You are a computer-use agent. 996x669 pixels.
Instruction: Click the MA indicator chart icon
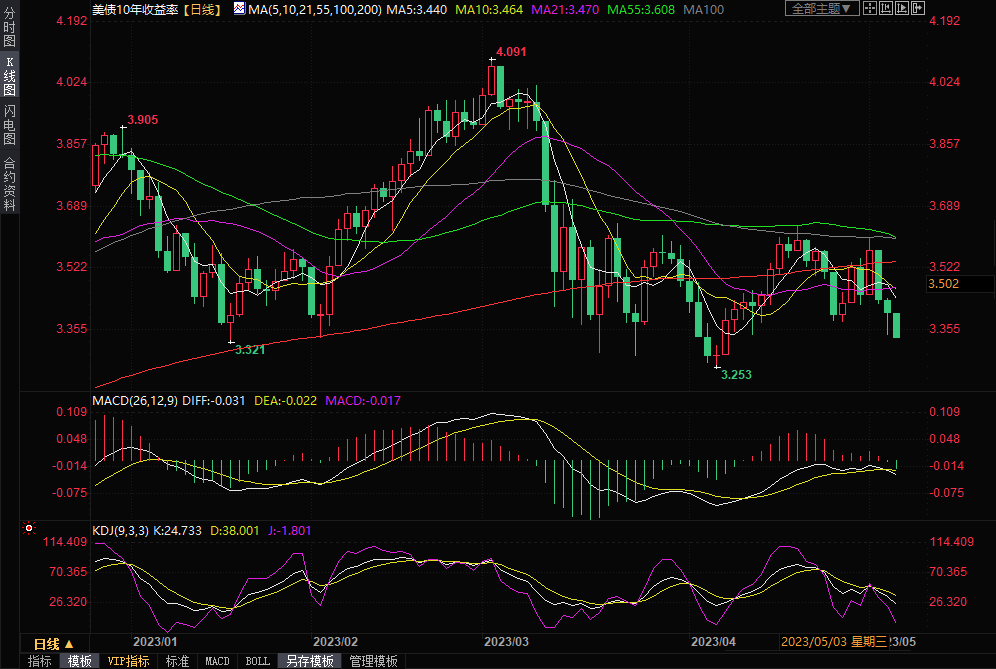point(238,8)
